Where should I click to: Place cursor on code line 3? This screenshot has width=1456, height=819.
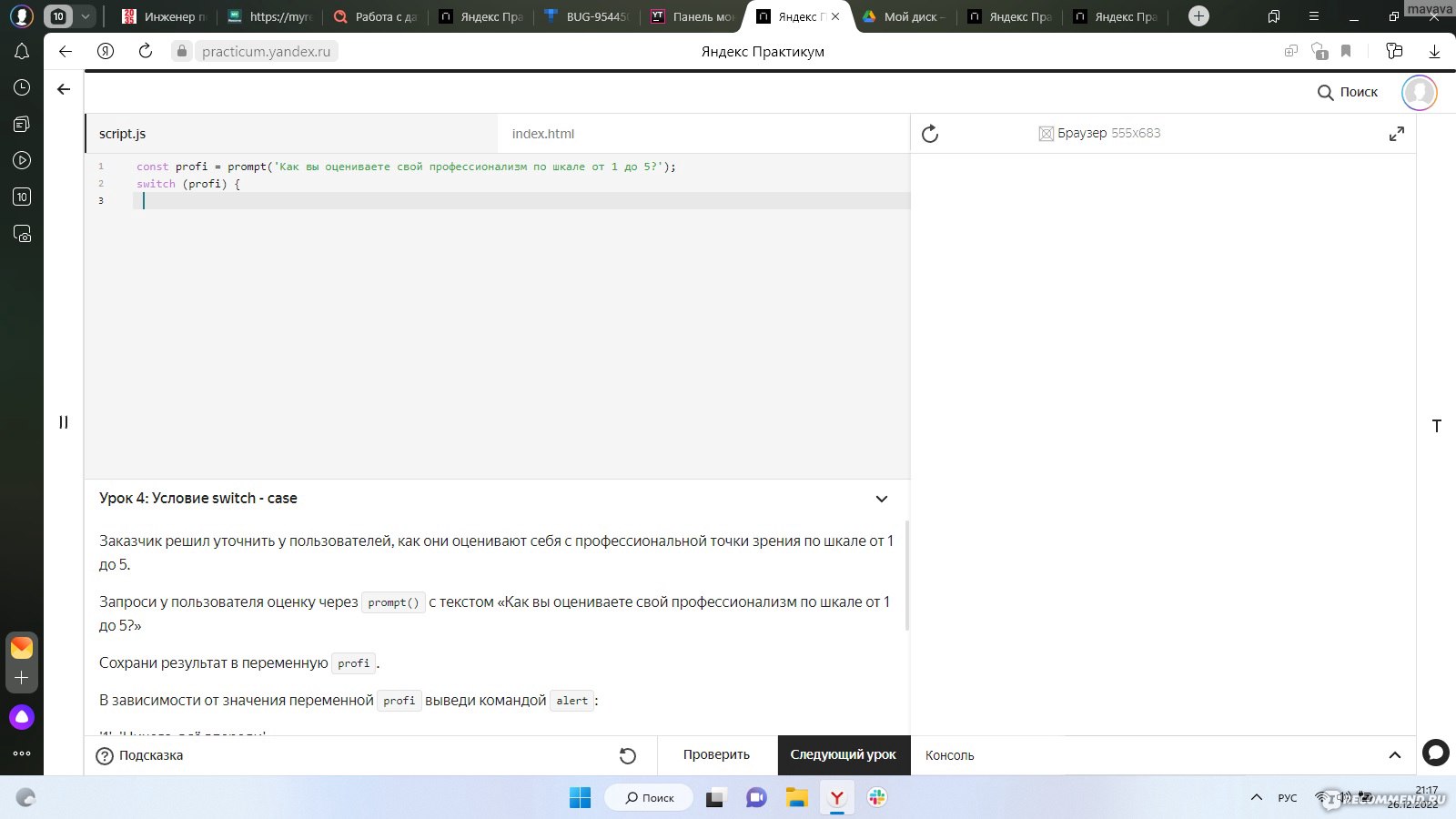click(x=521, y=200)
